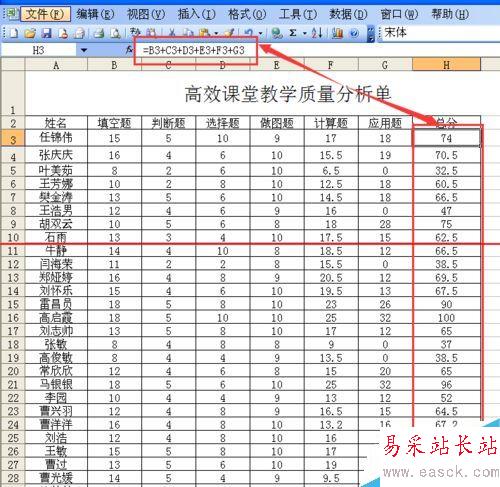This screenshot has height=487, width=500.
Task: Select row 16 header
Action: click(13, 317)
